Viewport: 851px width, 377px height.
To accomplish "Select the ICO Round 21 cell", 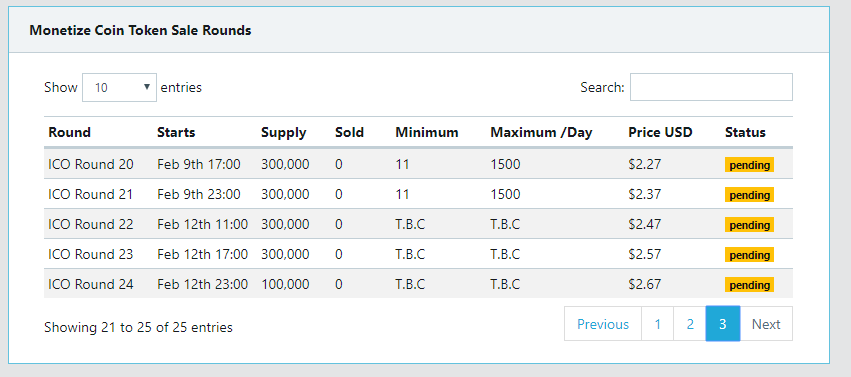I will (91, 194).
